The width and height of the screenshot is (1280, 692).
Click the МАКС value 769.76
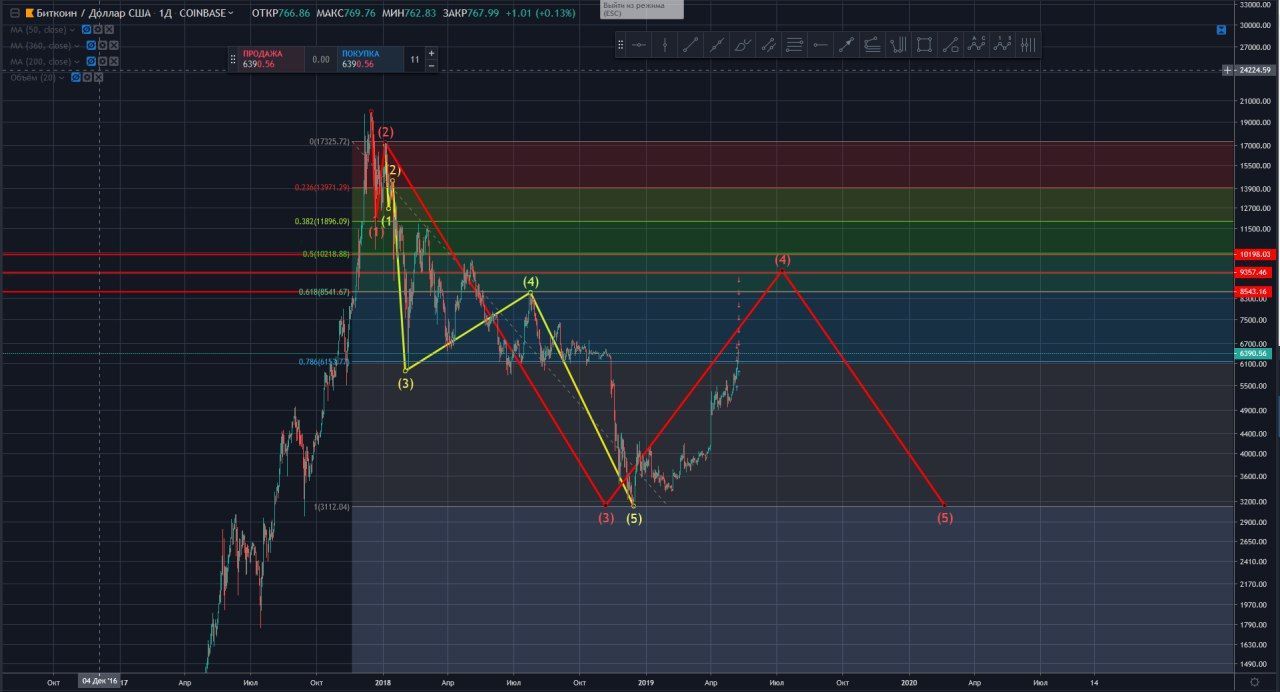click(358, 13)
